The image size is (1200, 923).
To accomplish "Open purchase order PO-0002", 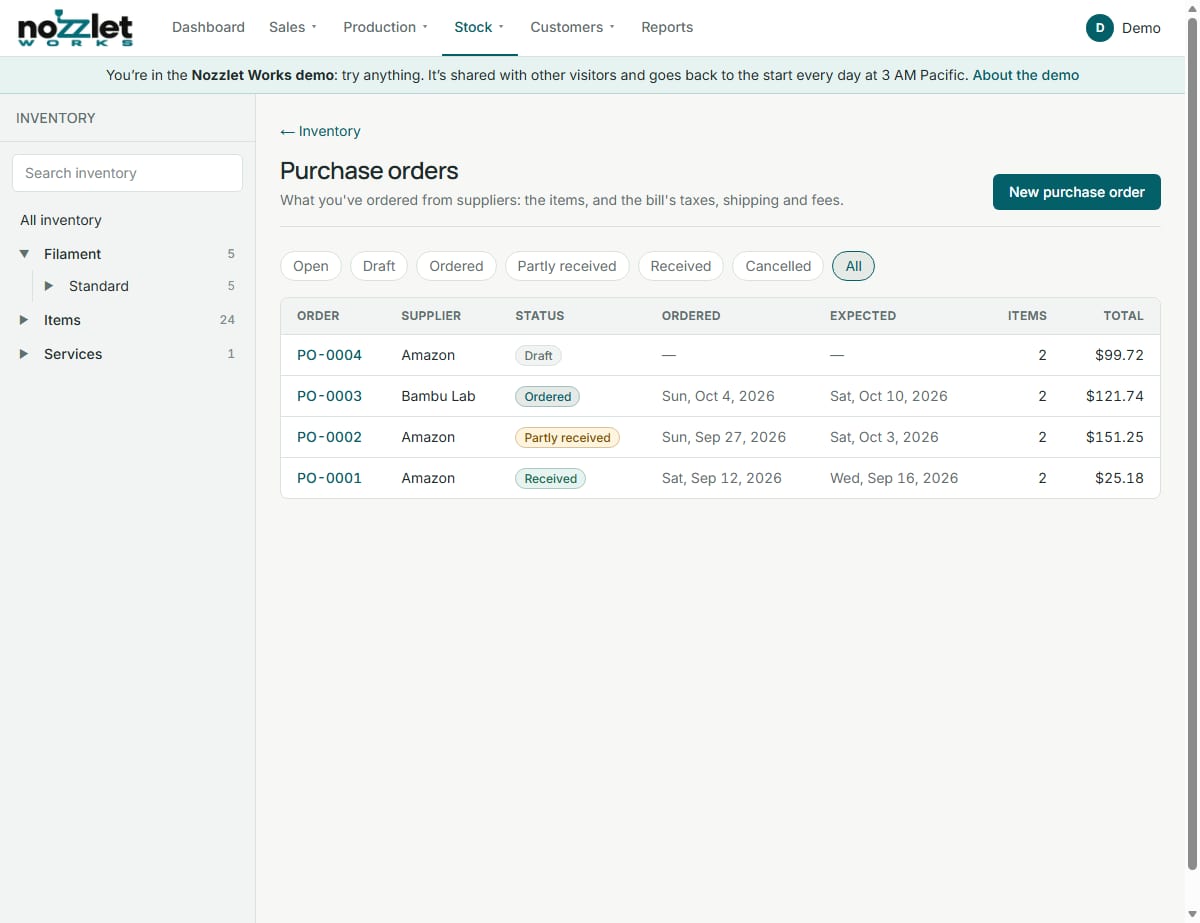I will coord(329,437).
